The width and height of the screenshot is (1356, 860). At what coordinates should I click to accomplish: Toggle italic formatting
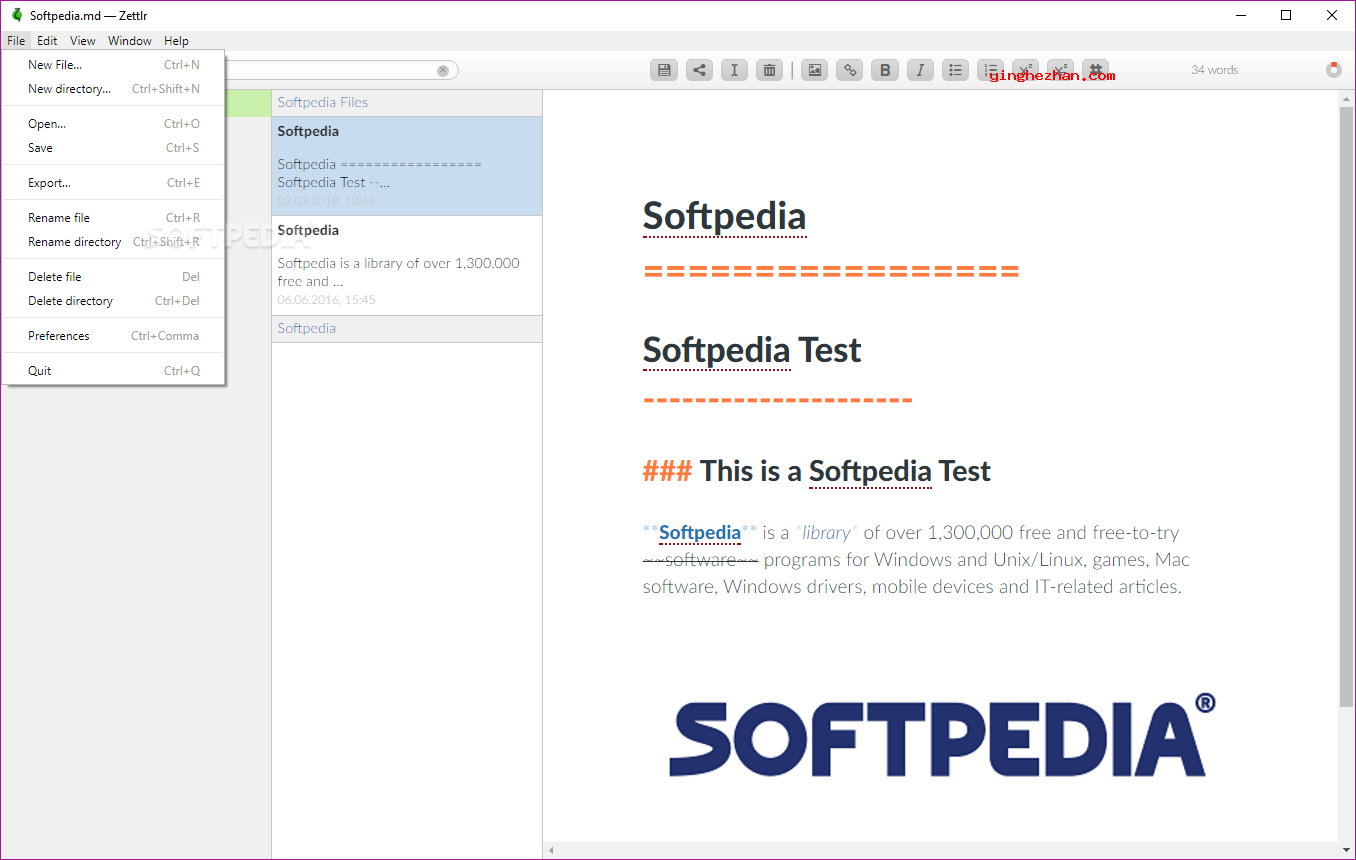tap(920, 70)
